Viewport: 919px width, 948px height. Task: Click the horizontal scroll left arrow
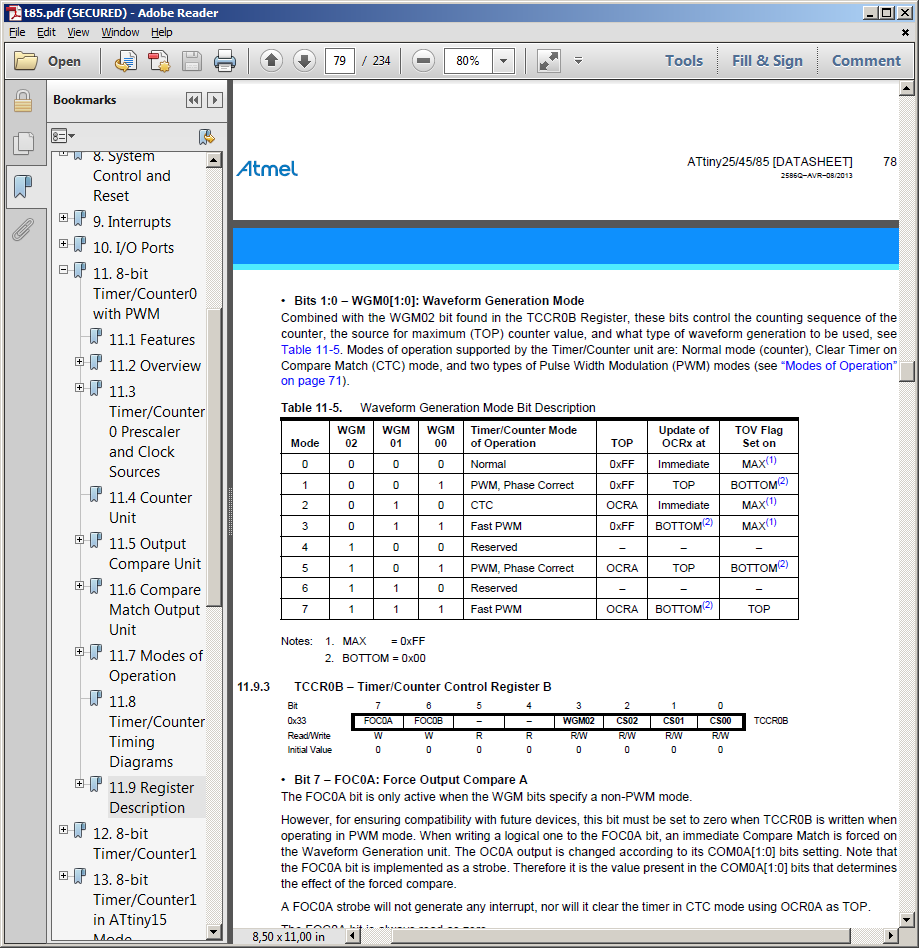(x=354, y=936)
